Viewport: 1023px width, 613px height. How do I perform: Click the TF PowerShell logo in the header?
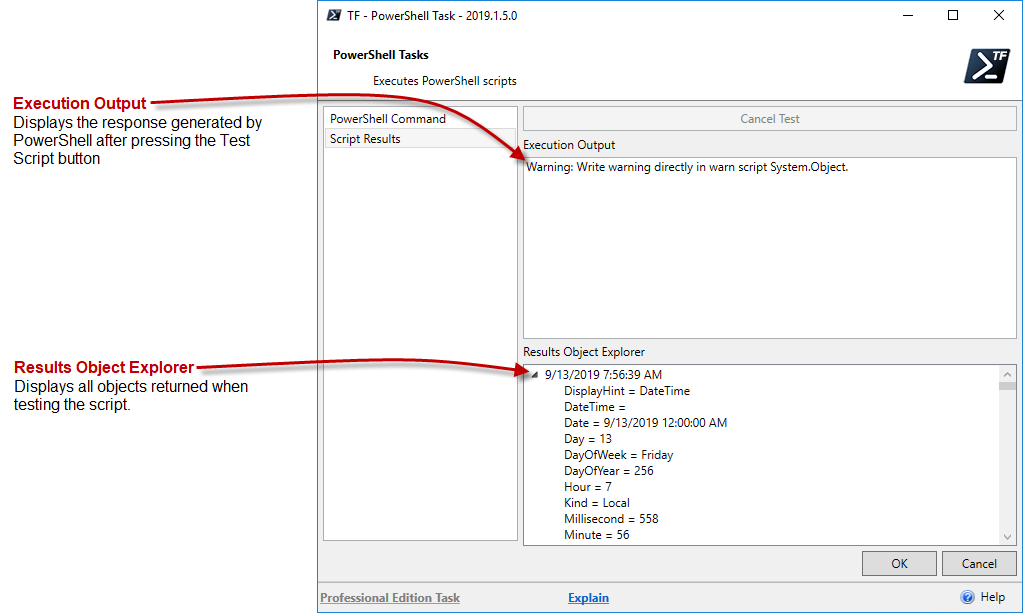coord(987,66)
